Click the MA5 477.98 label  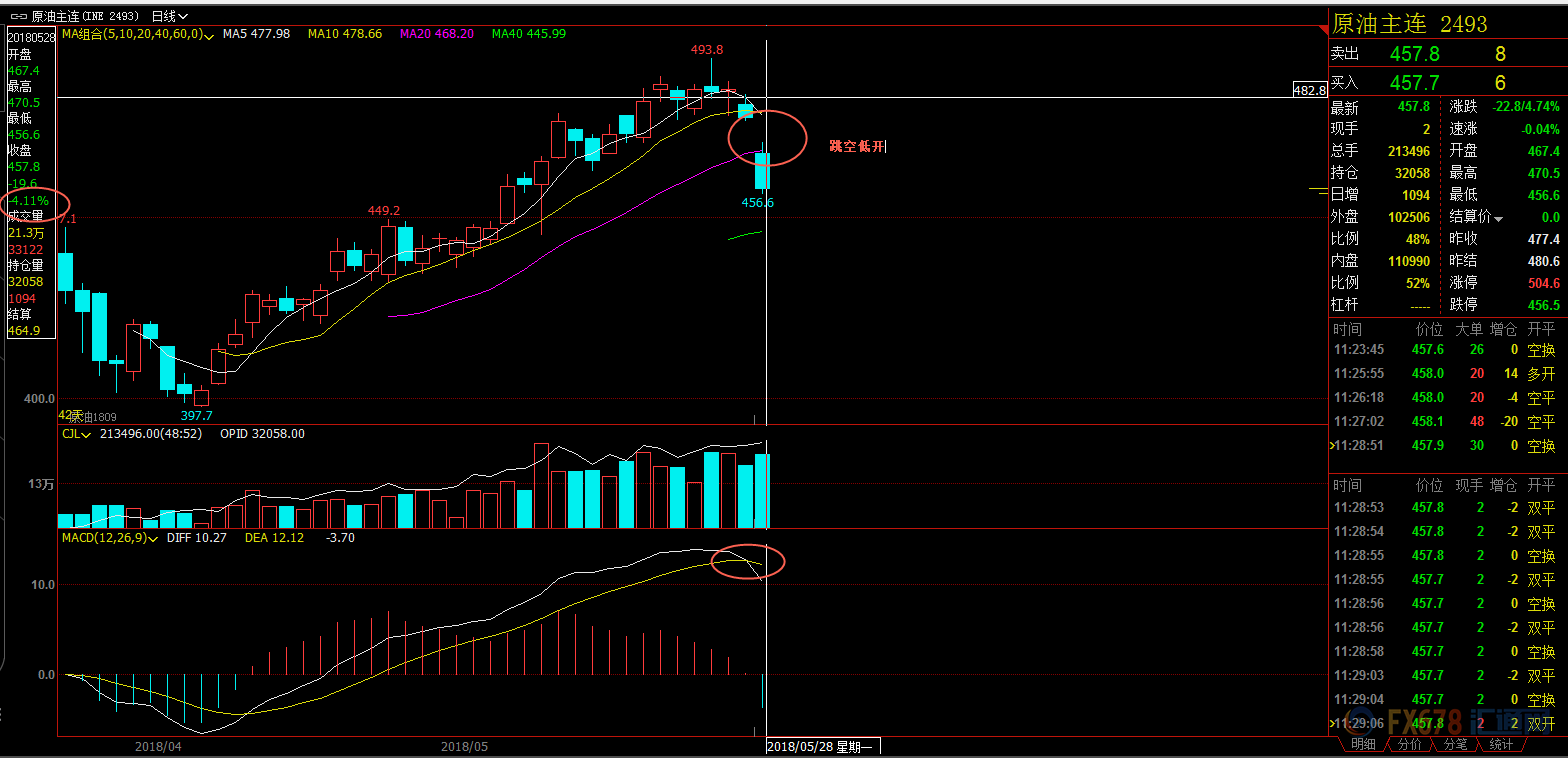pyautogui.click(x=257, y=34)
